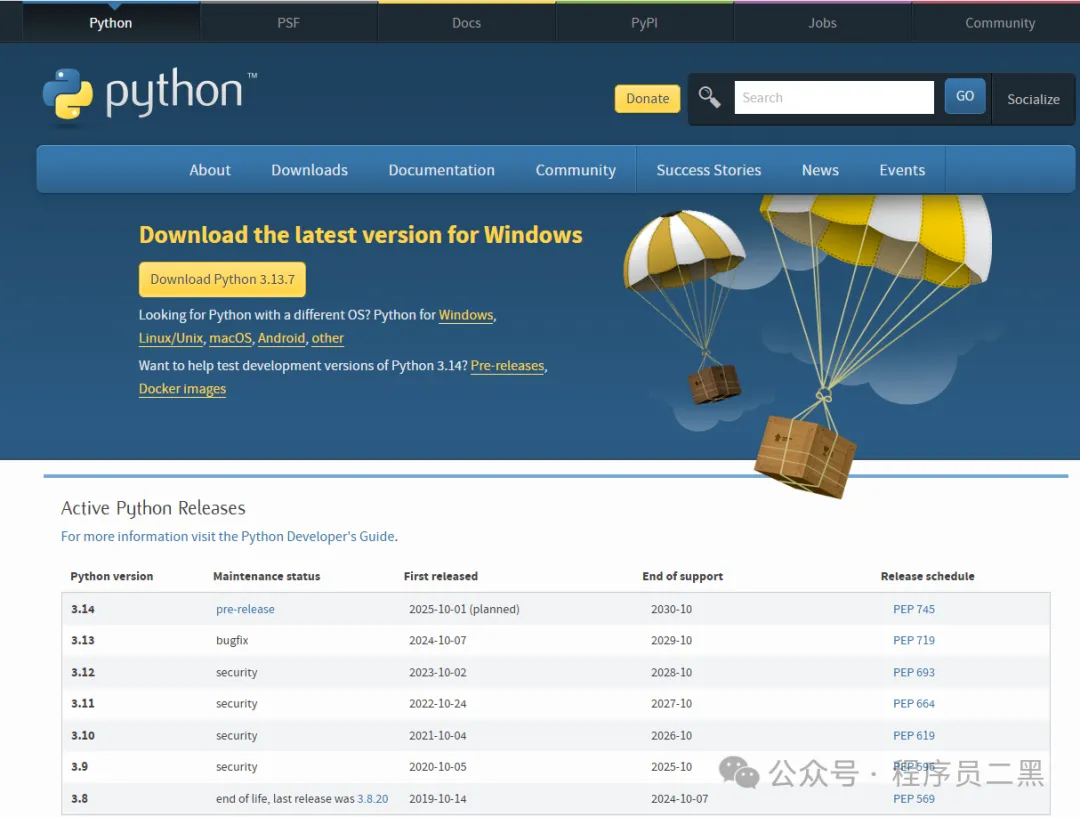Viewport: 1080px width, 817px height.
Task: Expand the Documentation navigation menu
Action: pyautogui.click(x=441, y=170)
